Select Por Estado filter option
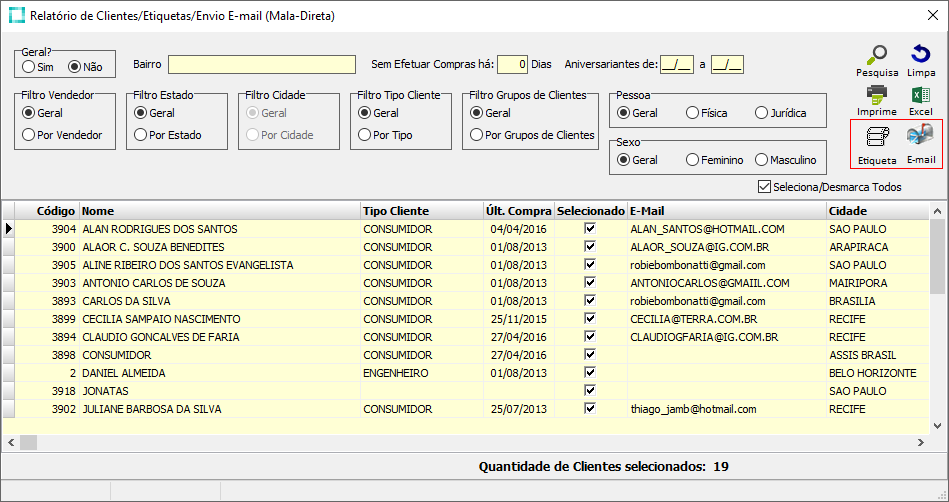 (141, 135)
